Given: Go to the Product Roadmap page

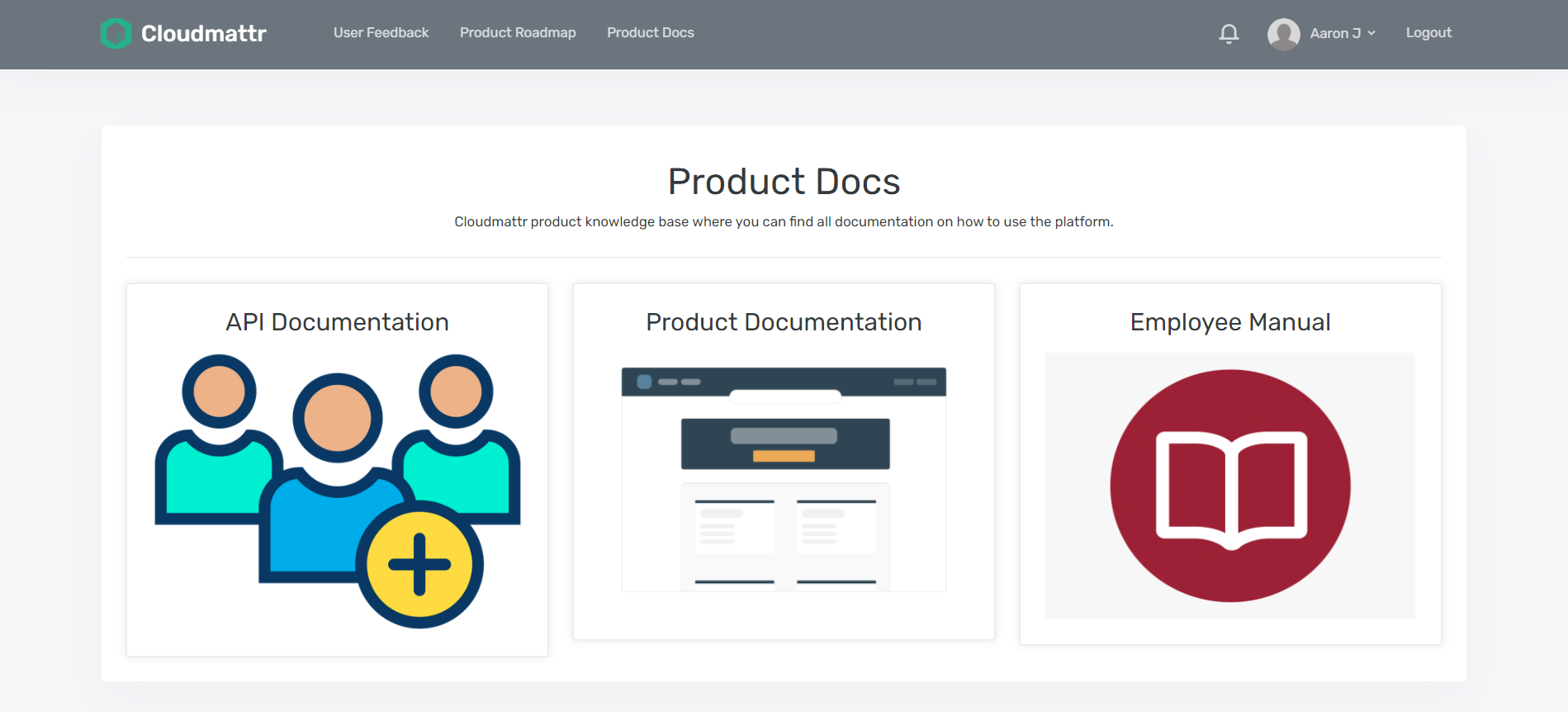Looking at the screenshot, I should click(518, 33).
